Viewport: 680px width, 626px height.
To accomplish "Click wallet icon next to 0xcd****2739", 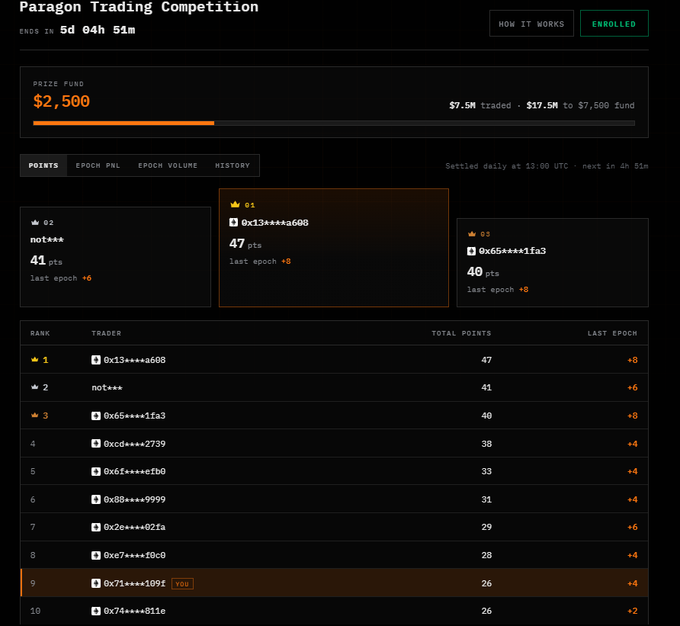I will [x=96, y=443].
